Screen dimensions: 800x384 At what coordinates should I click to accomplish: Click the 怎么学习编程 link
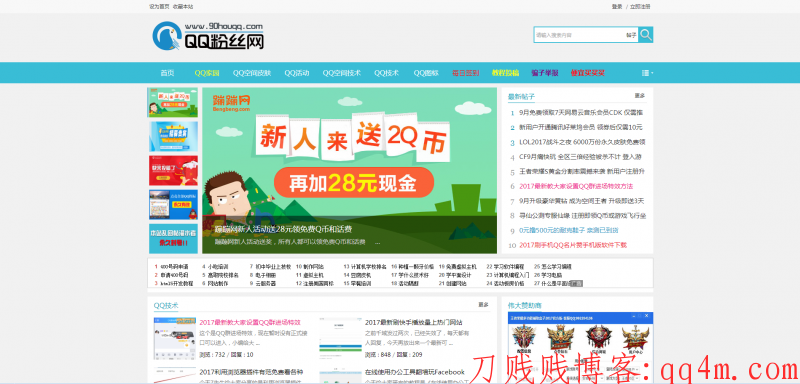(557, 267)
